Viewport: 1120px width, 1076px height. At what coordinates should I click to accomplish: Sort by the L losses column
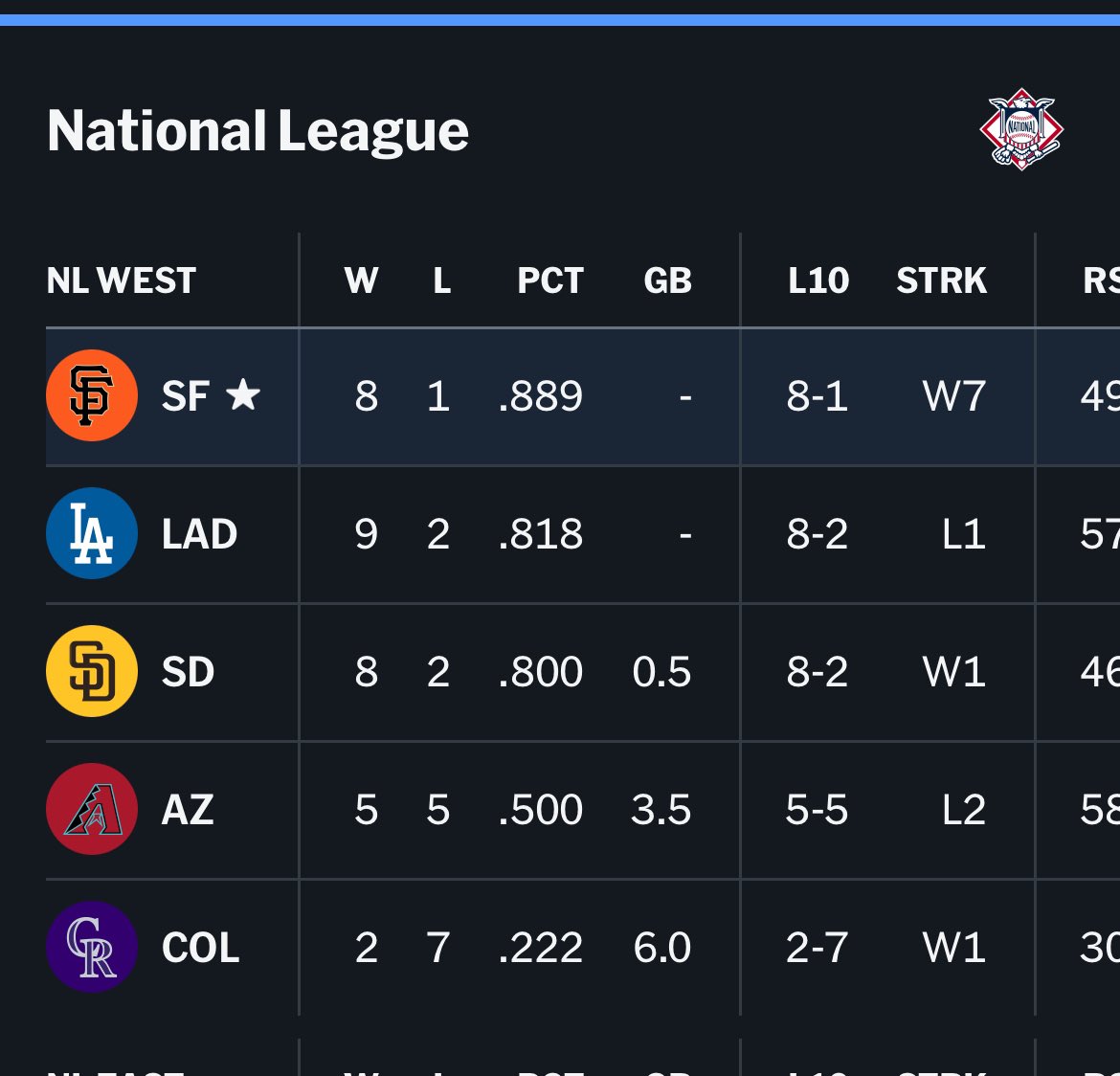click(441, 280)
